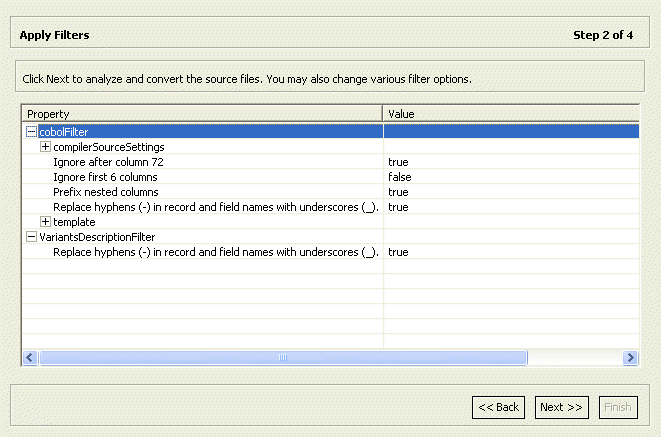Screen dimensions: 661x437
Task: Collapse the VariantsDescriptionFilter node
Action: [x=31, y=236]
